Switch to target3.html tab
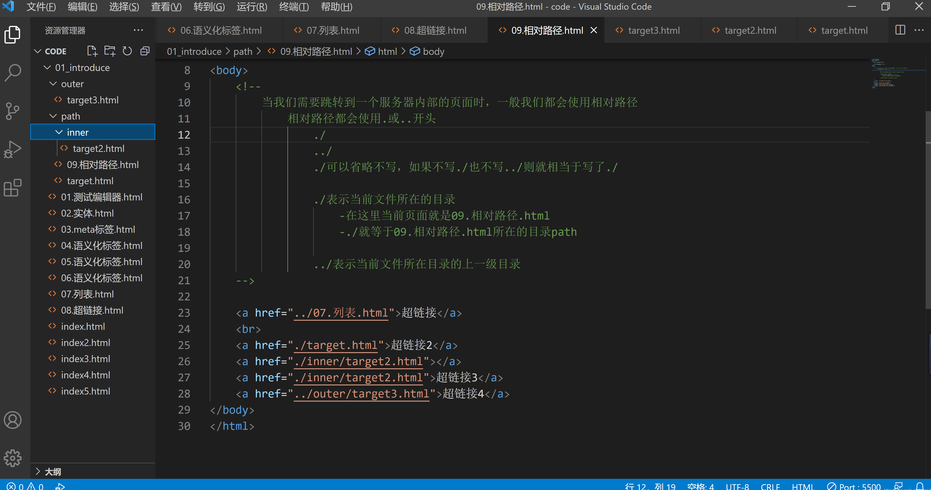The image size is (931, 490). 654,30
